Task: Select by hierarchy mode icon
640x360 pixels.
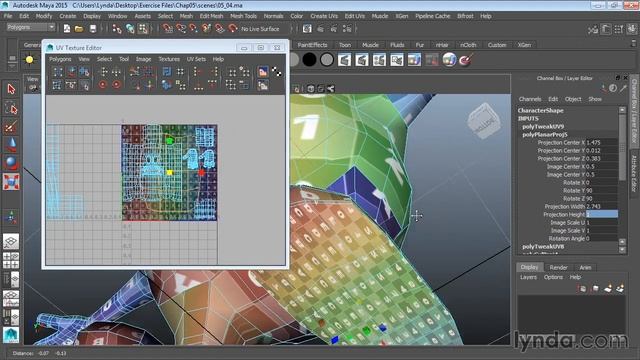Action: click(117, 29)
